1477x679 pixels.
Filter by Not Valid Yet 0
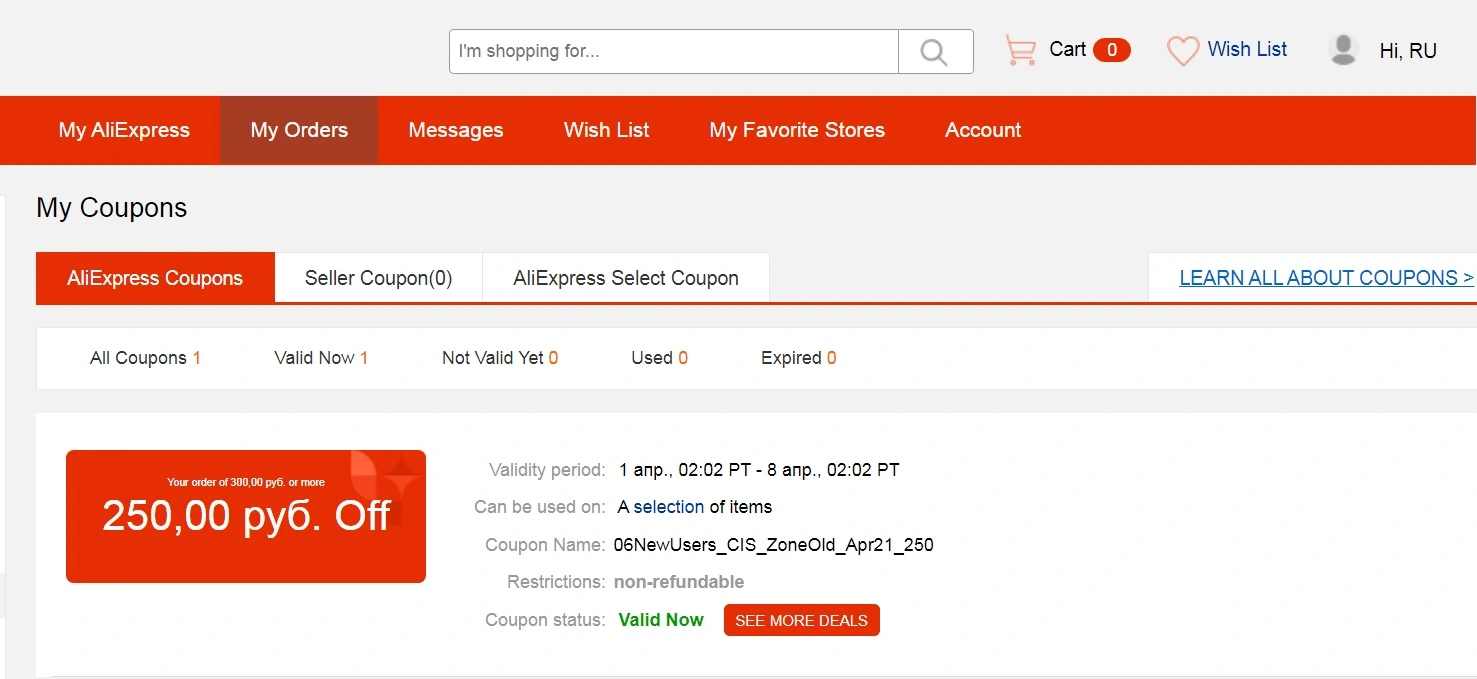500,358
